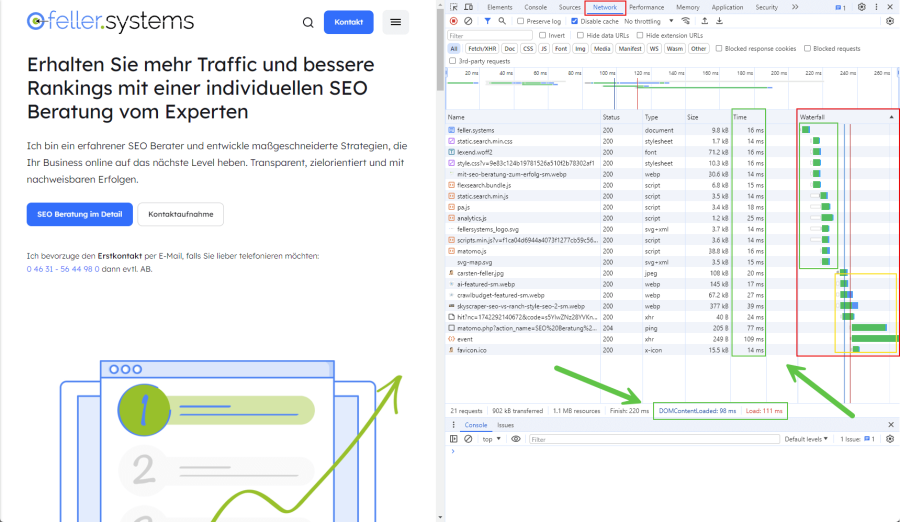The width and height of the screenshot is (900, 522).
Task: Open the No throttling dropdown
Action: click(649, 21)
